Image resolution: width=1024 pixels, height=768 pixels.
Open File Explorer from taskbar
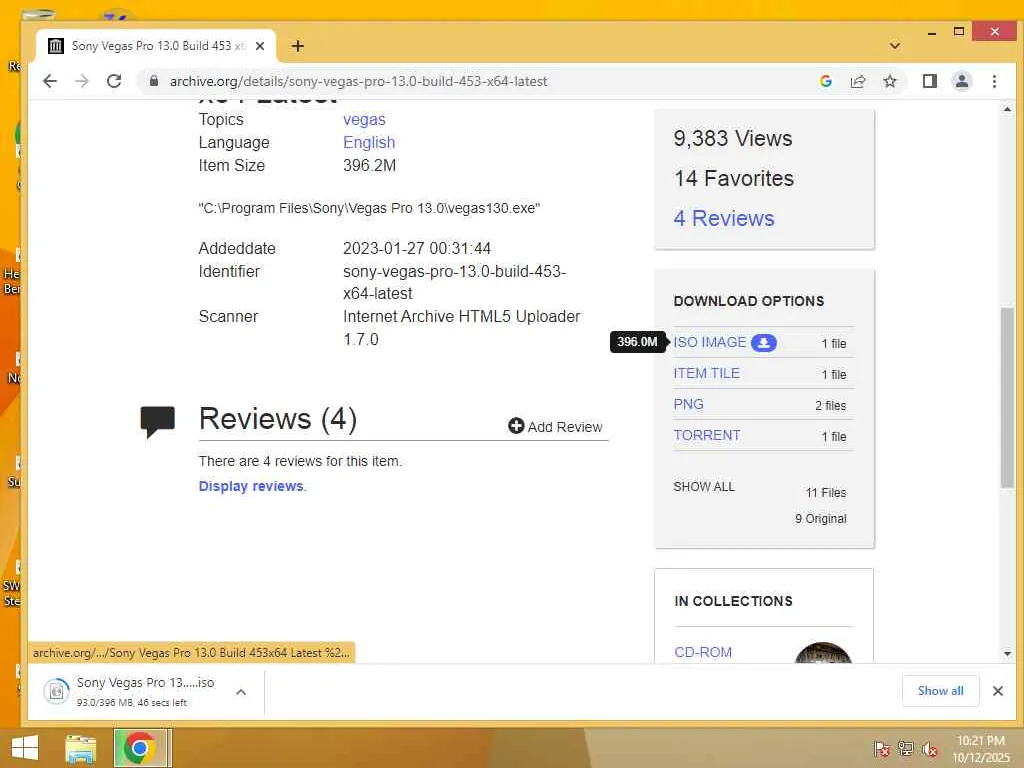[x=81, y=748]
